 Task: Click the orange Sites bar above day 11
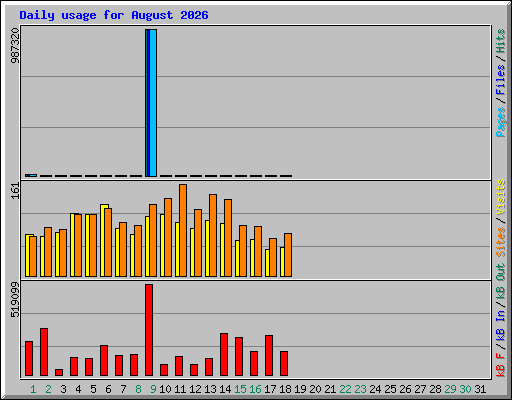[183, 230]
